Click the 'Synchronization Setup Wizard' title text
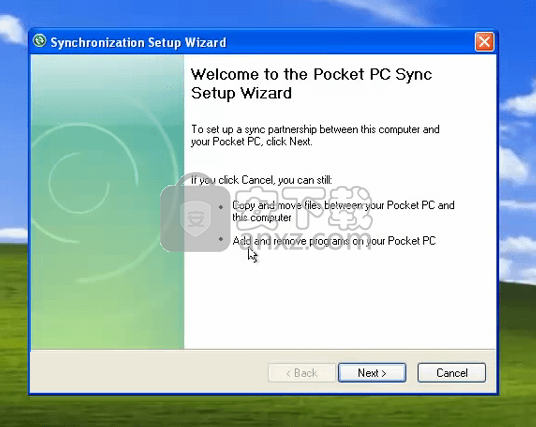 click(x=138, y=43)
